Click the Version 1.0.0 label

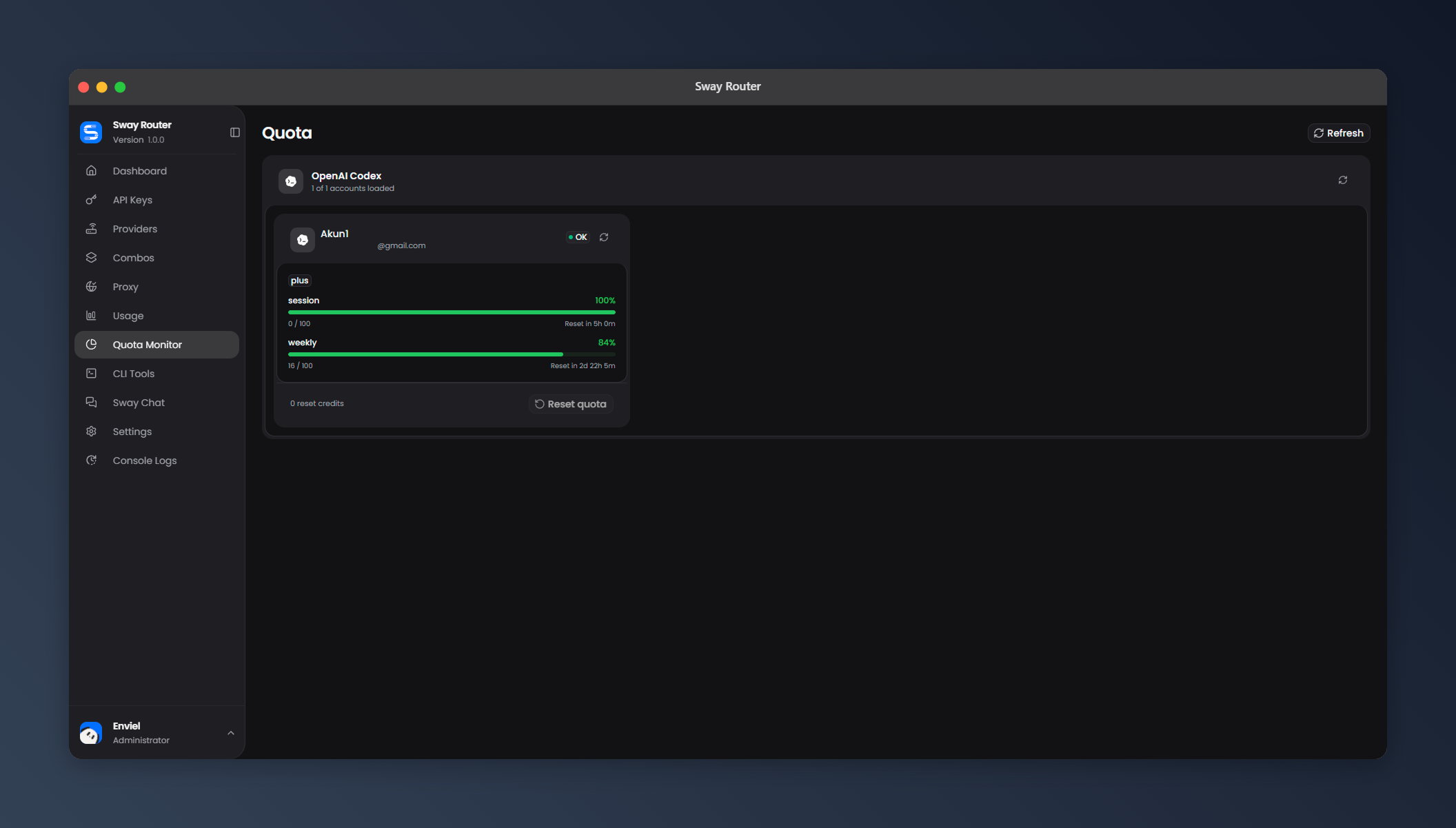pyautogui.click(x=139, y=140)
